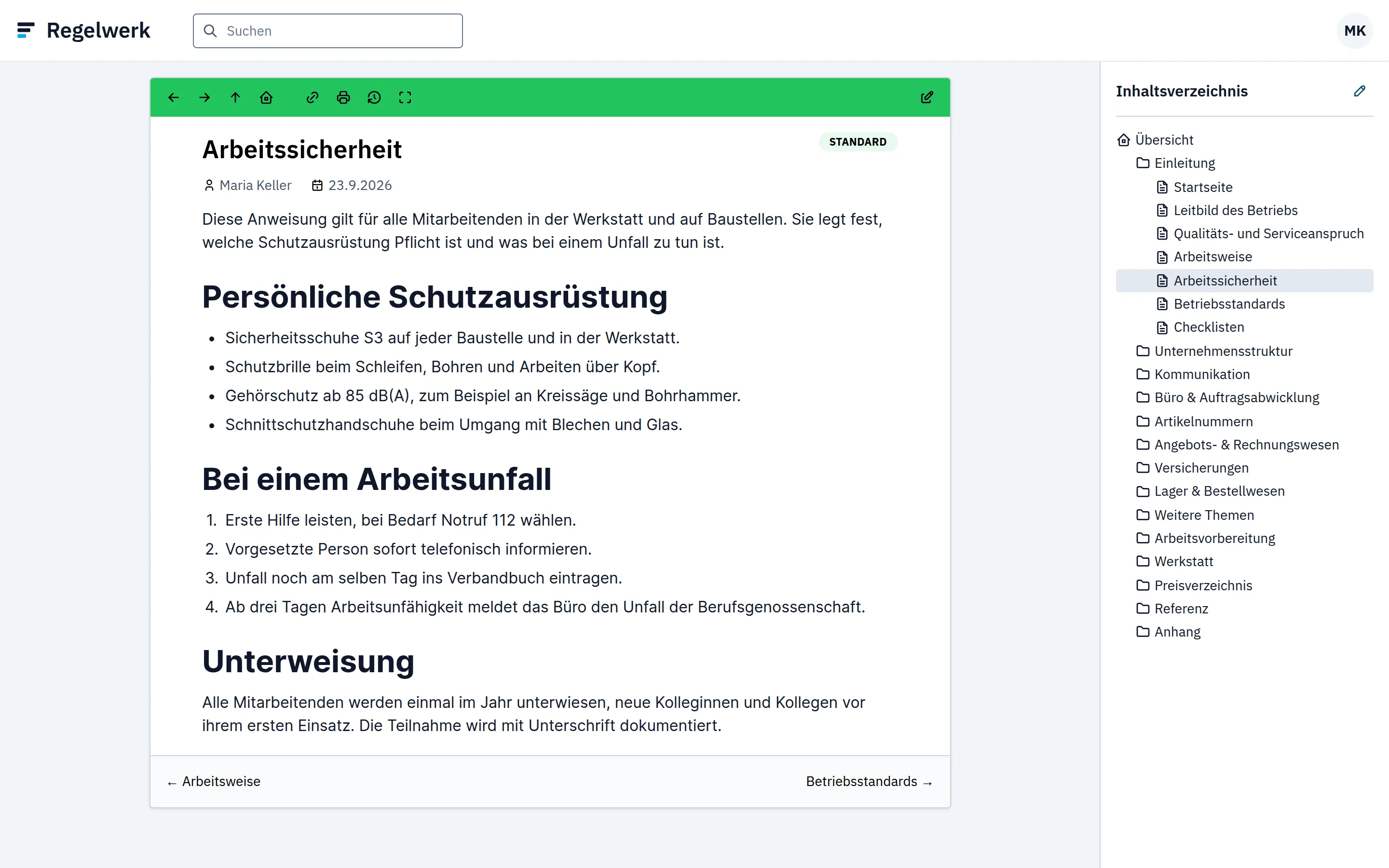The image size is (1389, 868).
Task: Open the MK user avatar menu
Action: click(1355, 30)
